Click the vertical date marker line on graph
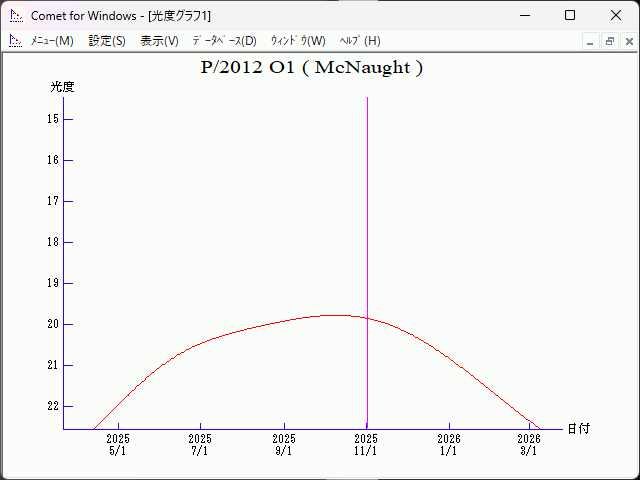Screen dimensions: 640x480 pyautogui.click(x=367, y=200)
